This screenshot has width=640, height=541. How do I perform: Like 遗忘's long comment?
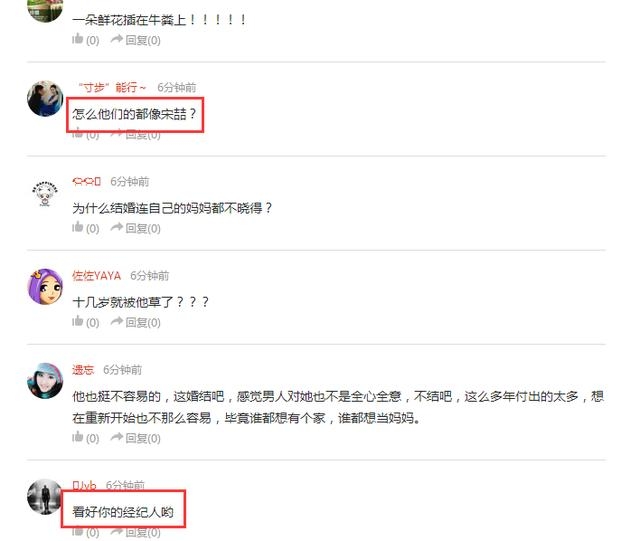point(85,438)
